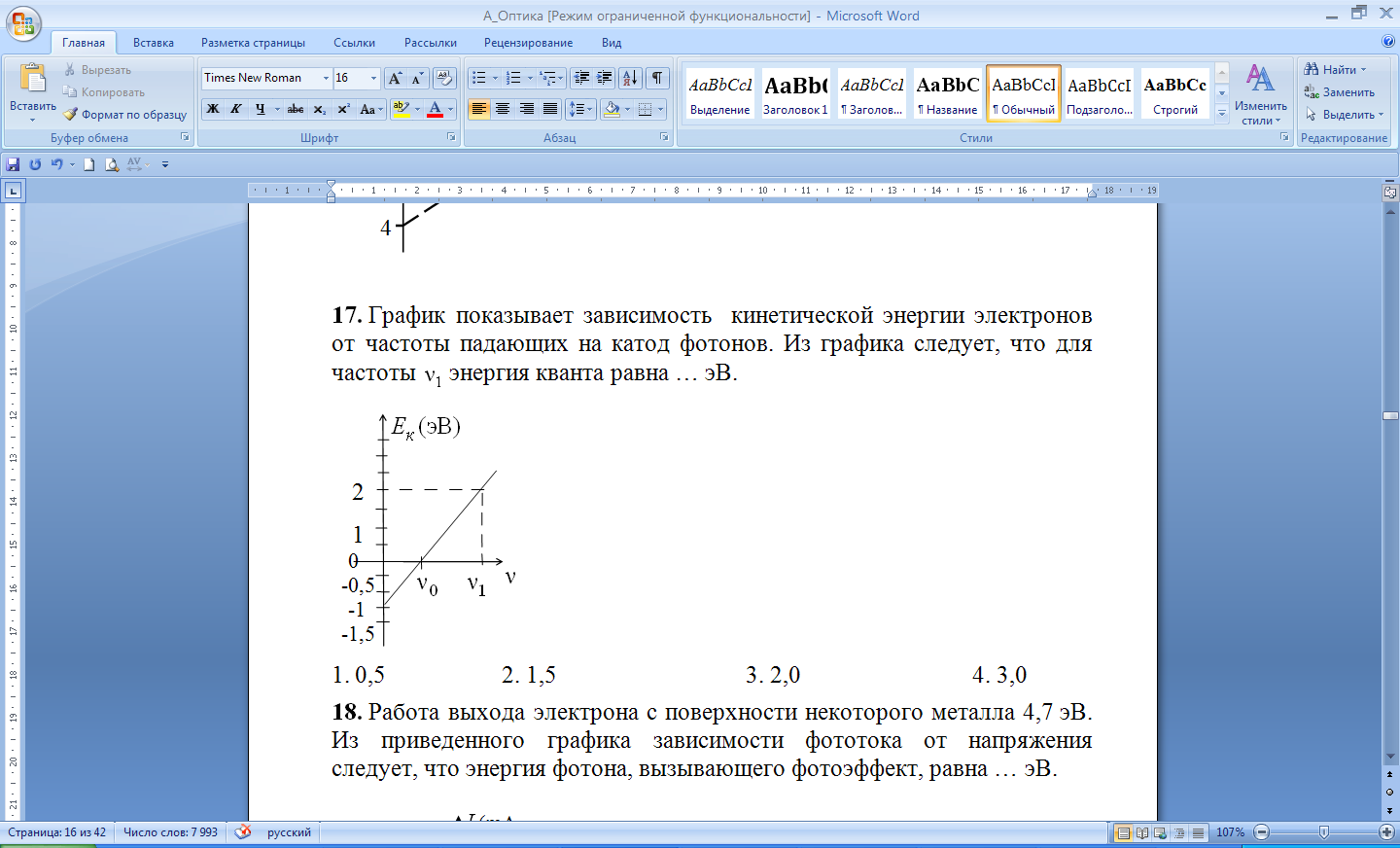
Task: Increase font size with the grow font icon
Action: pyautogui.click(x=395, y=78)
